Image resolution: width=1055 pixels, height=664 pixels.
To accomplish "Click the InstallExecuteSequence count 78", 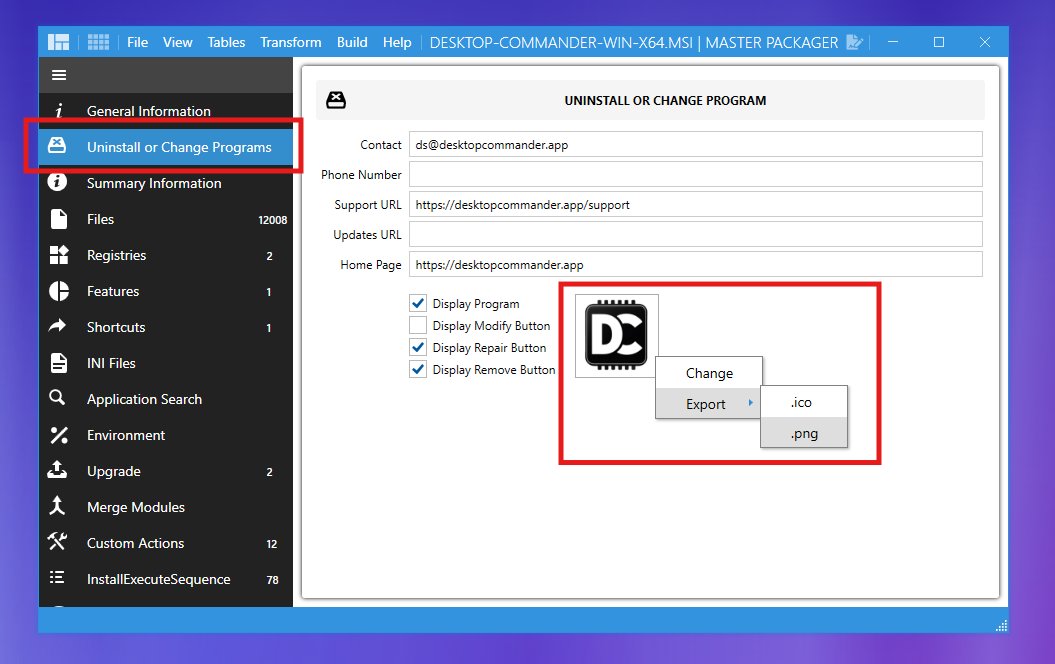I will [x=272, y=580].
